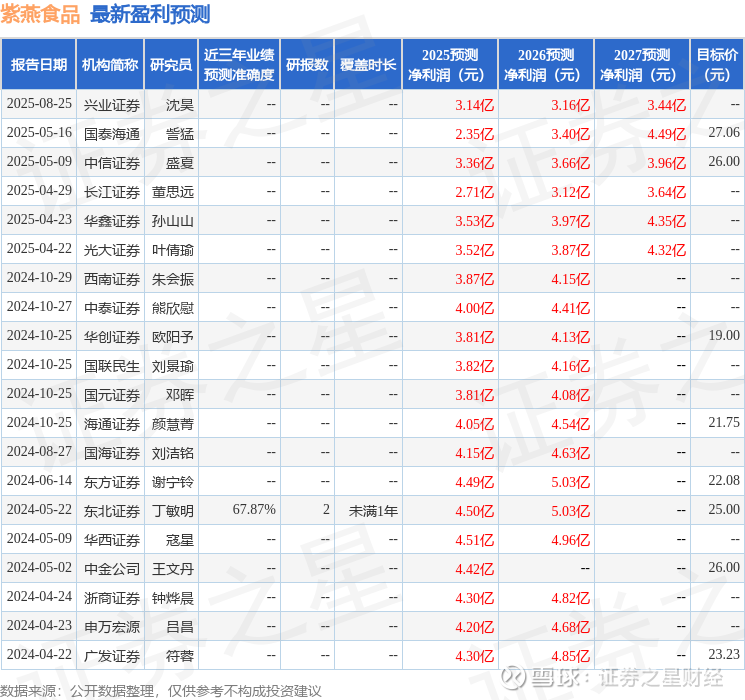Click 3.44亿 in 兴业证券 row
The image size is (745, 700).
coord(666,105)
